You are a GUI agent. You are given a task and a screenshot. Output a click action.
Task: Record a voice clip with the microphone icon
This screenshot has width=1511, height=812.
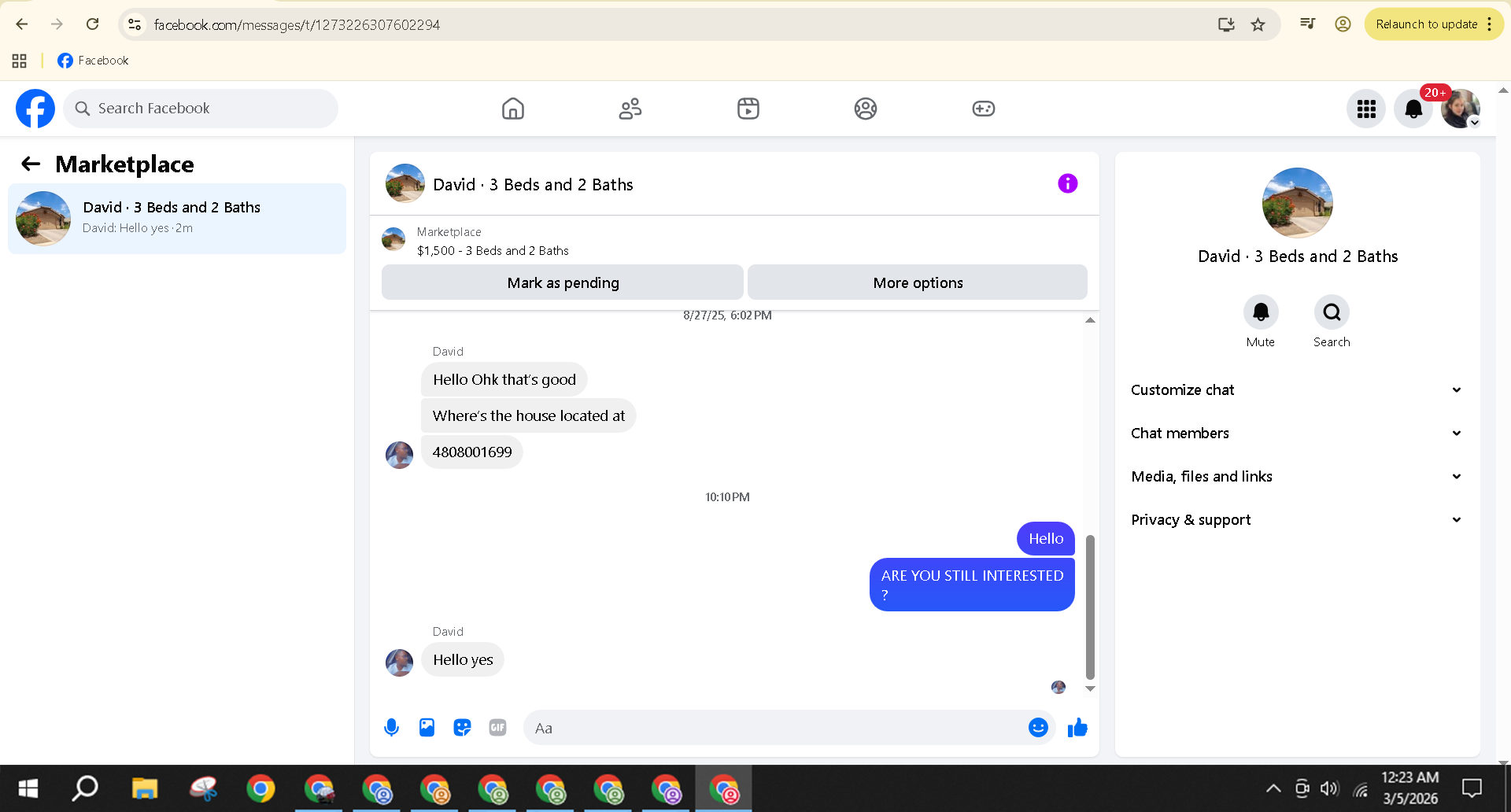pyautogui.click(x=391, y=728)
